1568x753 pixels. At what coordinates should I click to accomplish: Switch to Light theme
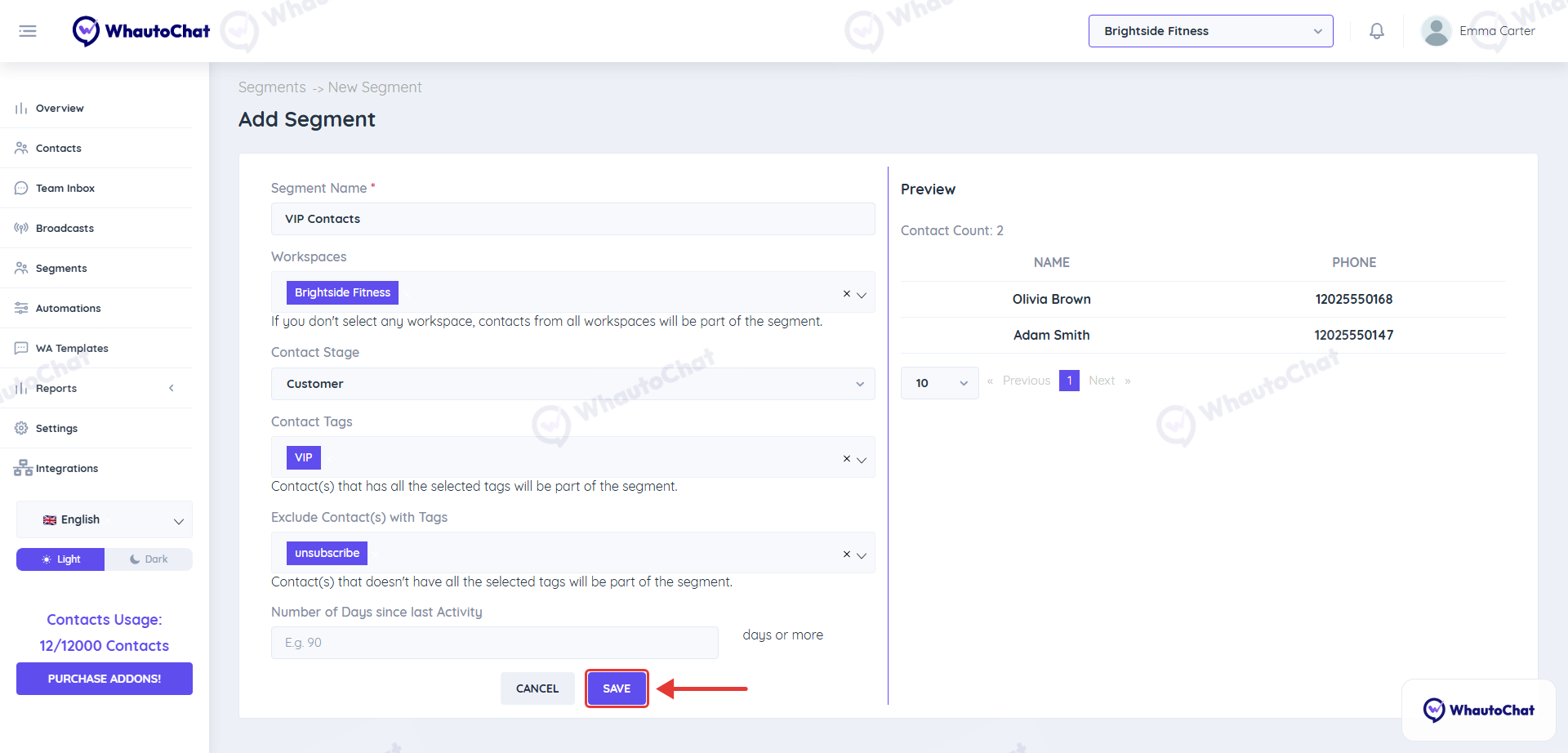point(60,559)
